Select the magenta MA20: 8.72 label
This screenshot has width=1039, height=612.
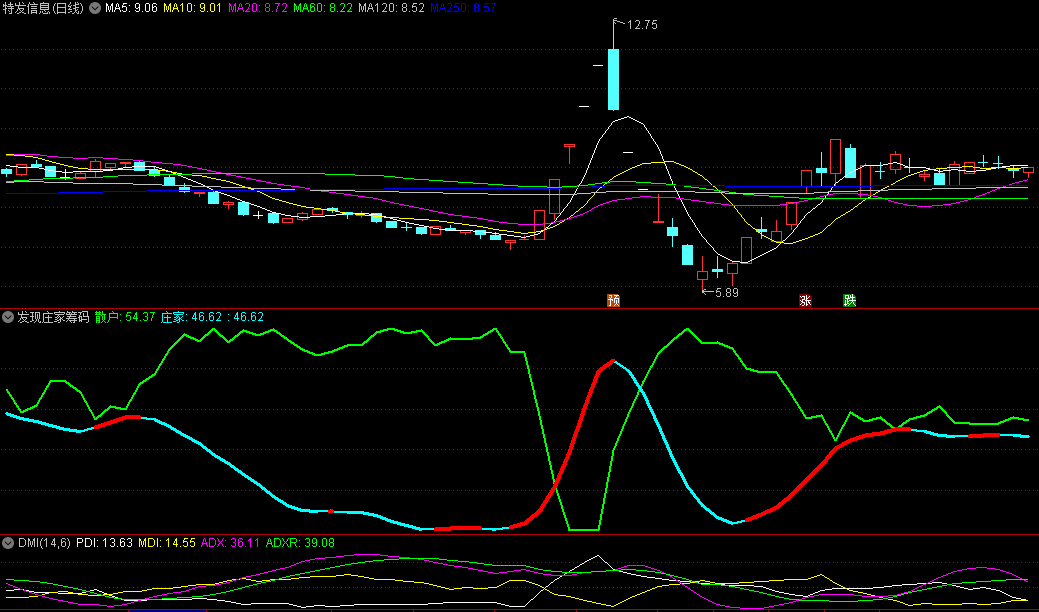258,8
